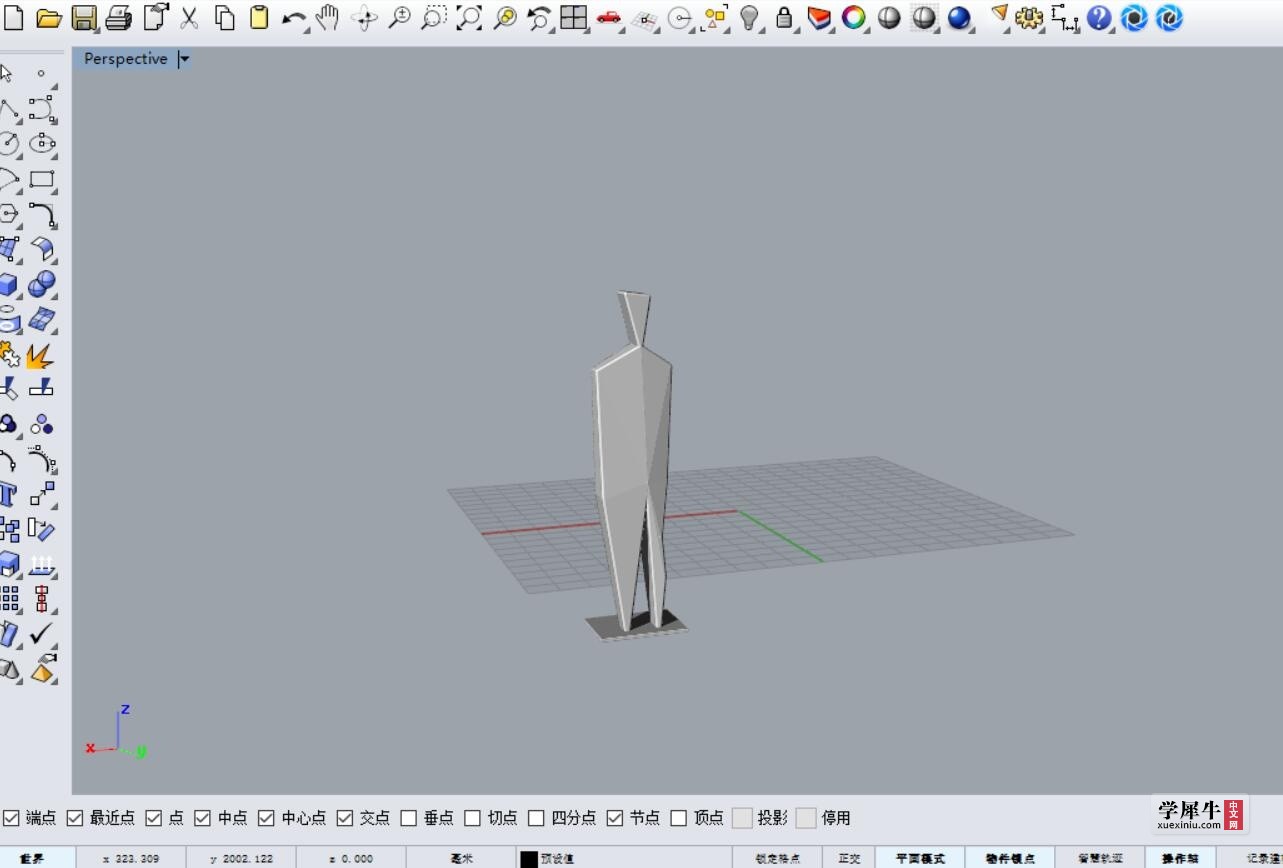The image size is (1283, 868).
Task: Activate the Rotate view tool
Action: tap(363, 18)
